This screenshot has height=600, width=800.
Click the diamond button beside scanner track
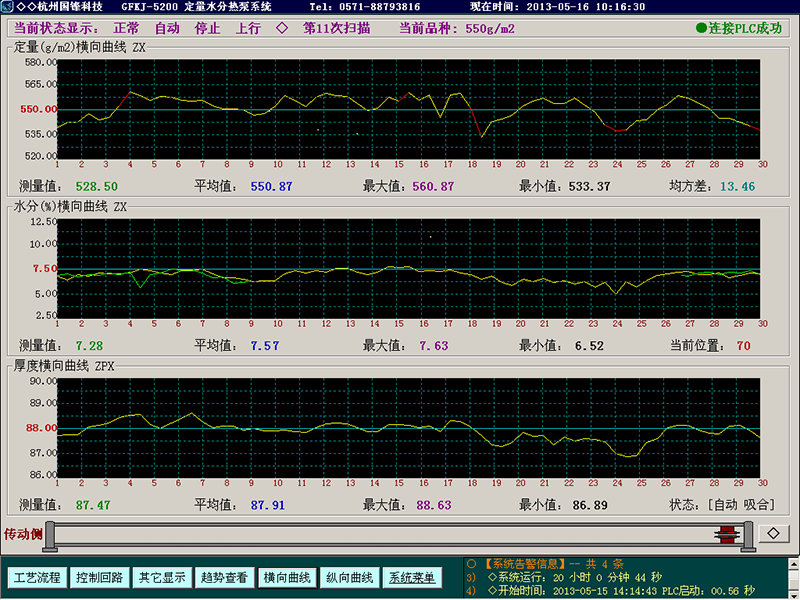[x=773, y=533]
